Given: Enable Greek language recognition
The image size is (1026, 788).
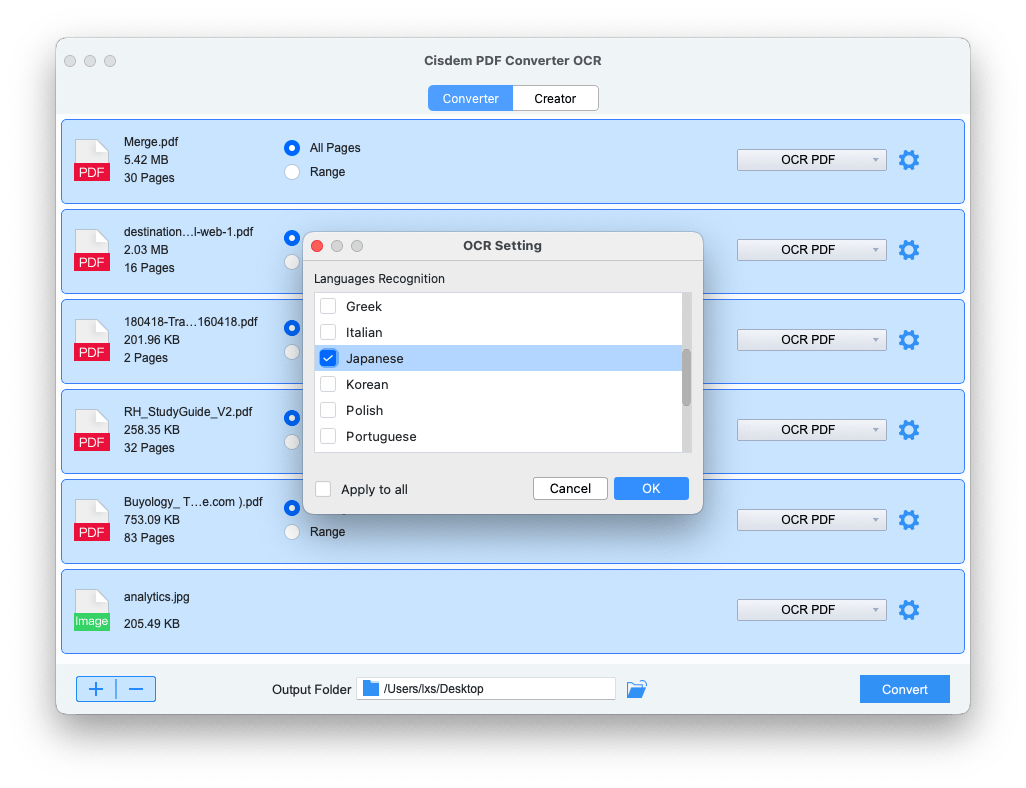Looking at the screenshot, I should point(328,306).
